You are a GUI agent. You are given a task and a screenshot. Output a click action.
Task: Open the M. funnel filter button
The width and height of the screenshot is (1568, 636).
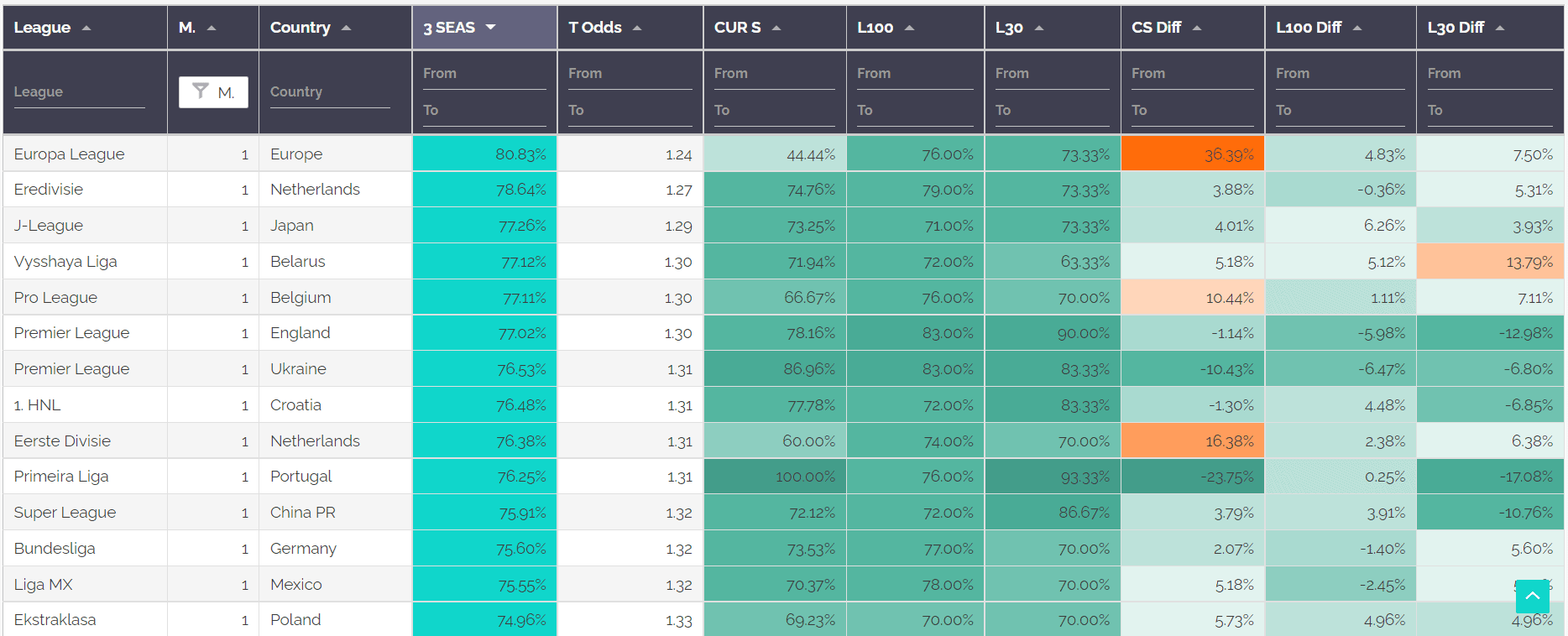[x=213, y=92]
